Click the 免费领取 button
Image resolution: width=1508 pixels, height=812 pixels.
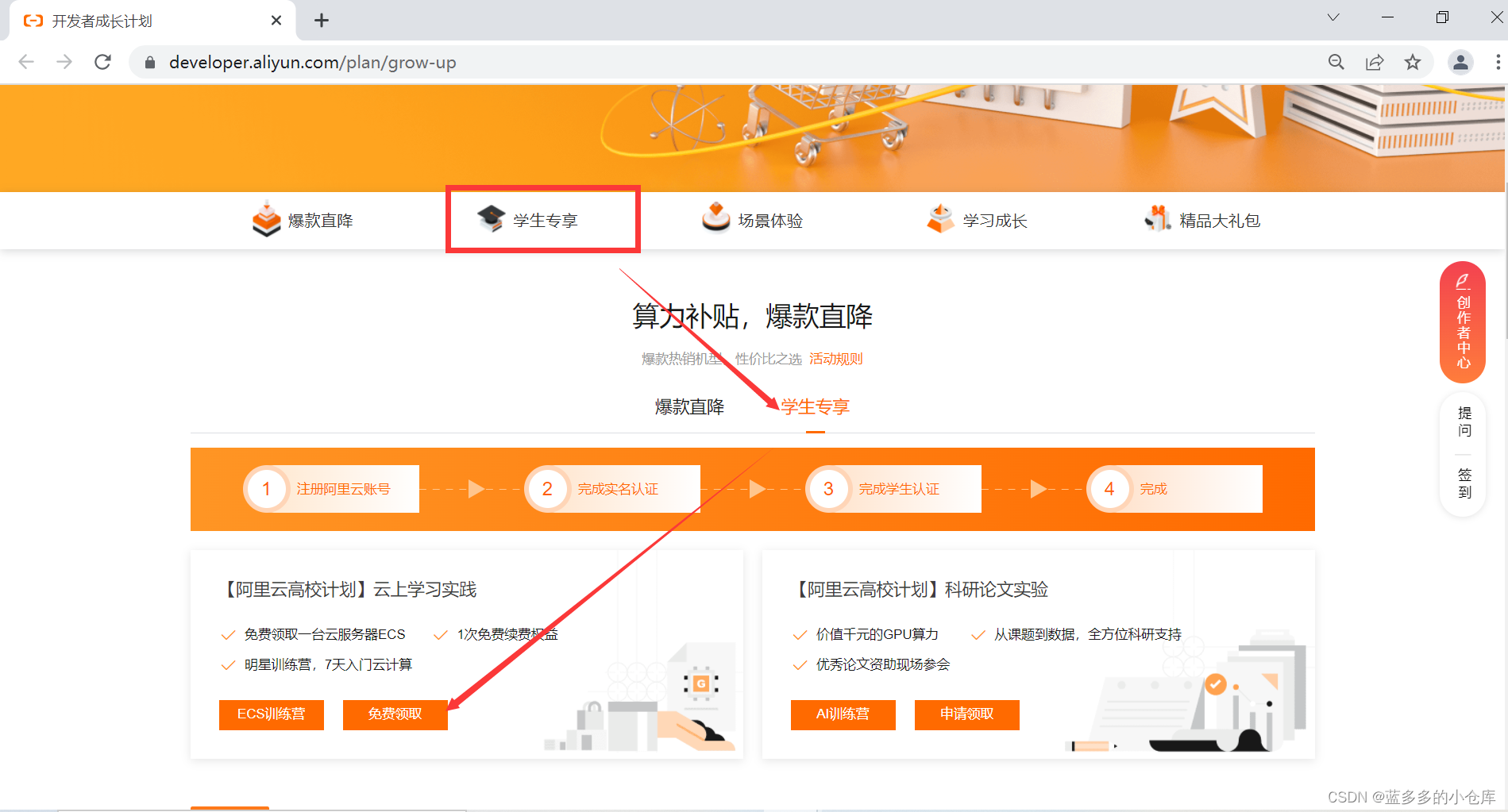click(x=395, y=714)
